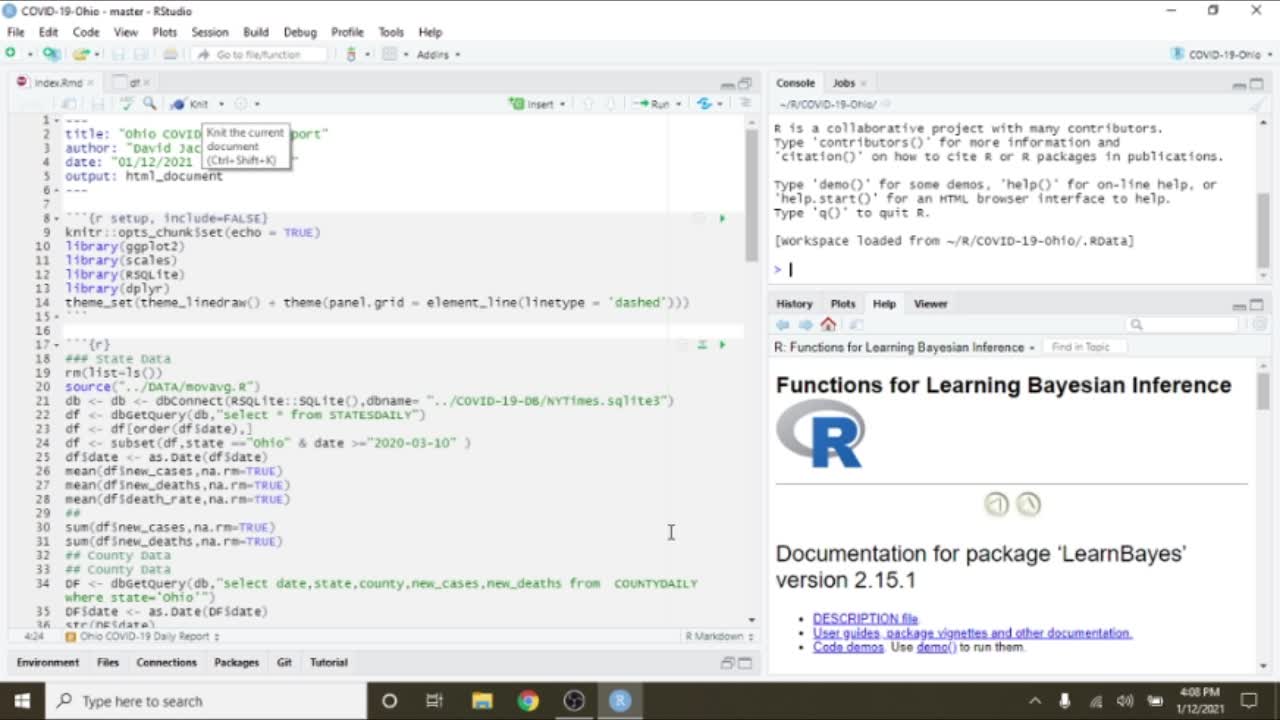Image resolution: width=1280 pixels, height=720 pixels.
Task: Open File Explorer from the taskbar
Action: [x=482, y=701]
